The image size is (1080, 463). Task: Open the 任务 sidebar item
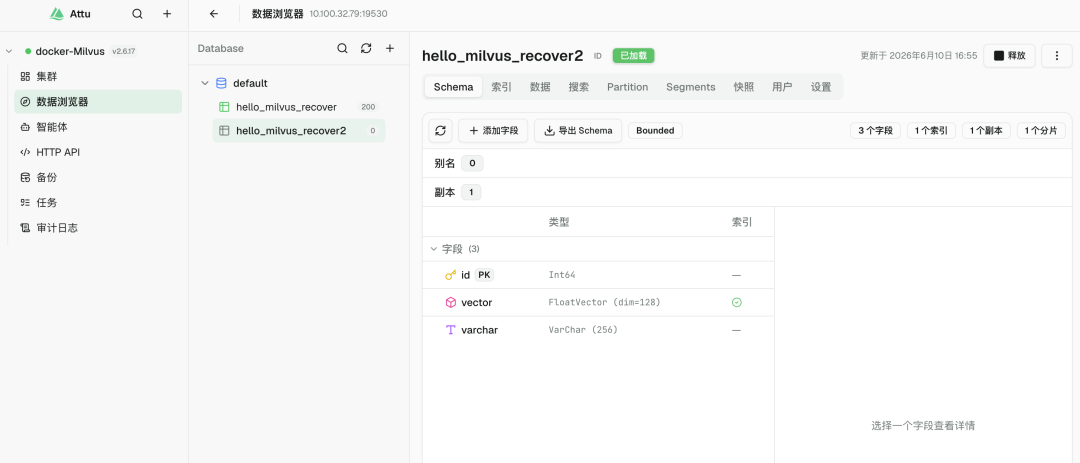(x=98, y=203)
